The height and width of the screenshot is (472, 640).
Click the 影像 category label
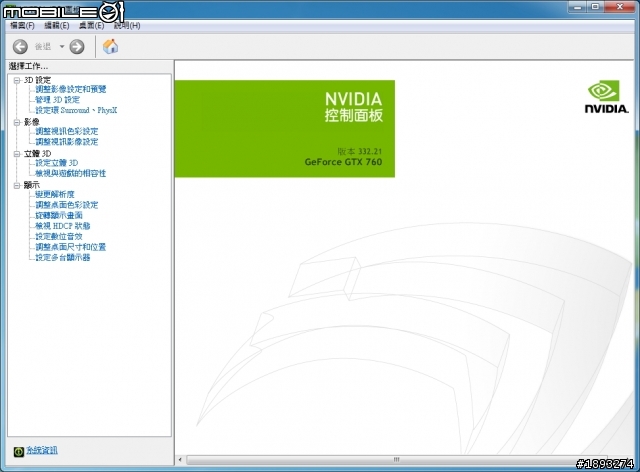[x=31, y=122]
